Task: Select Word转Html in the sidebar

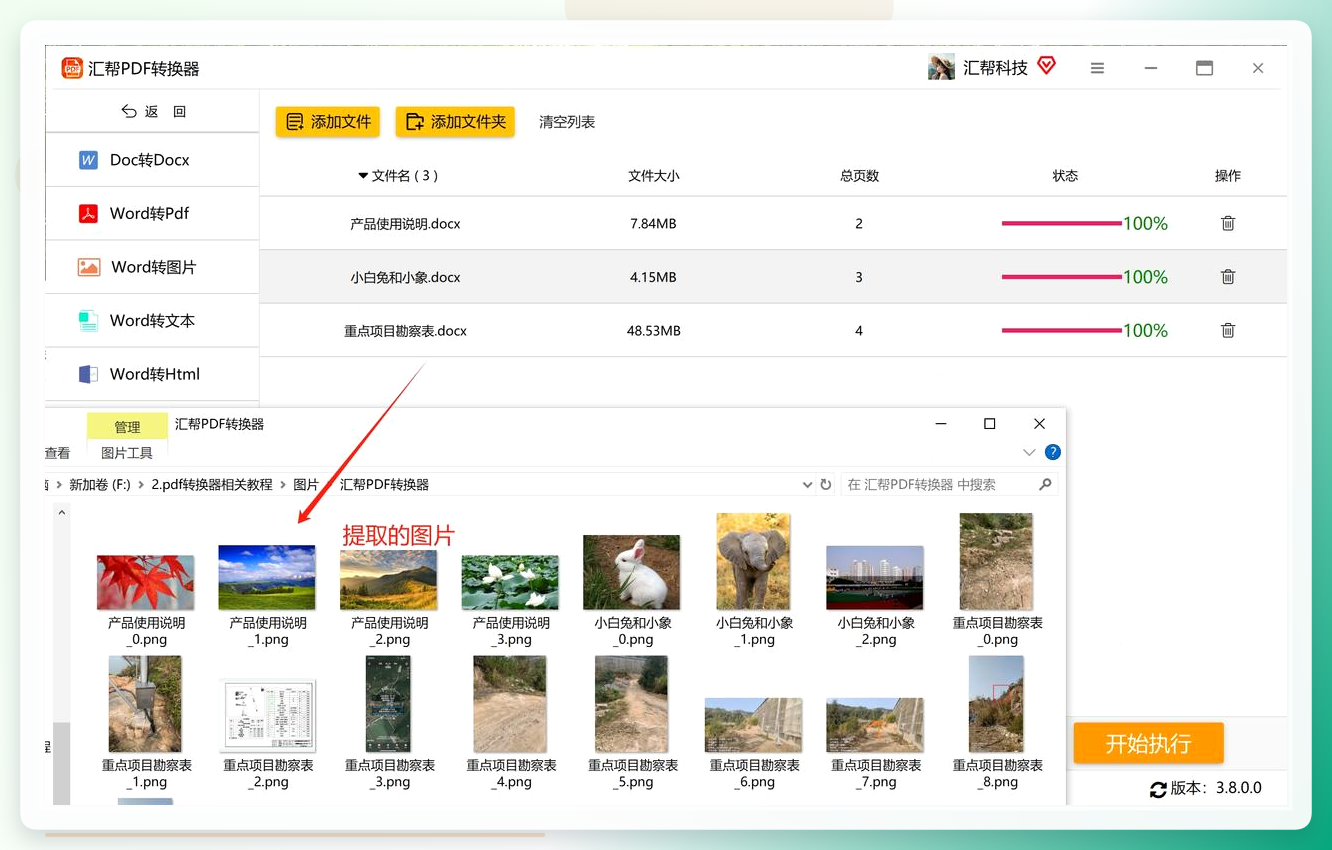Action: pyautogui.click(x=152, y=374)
